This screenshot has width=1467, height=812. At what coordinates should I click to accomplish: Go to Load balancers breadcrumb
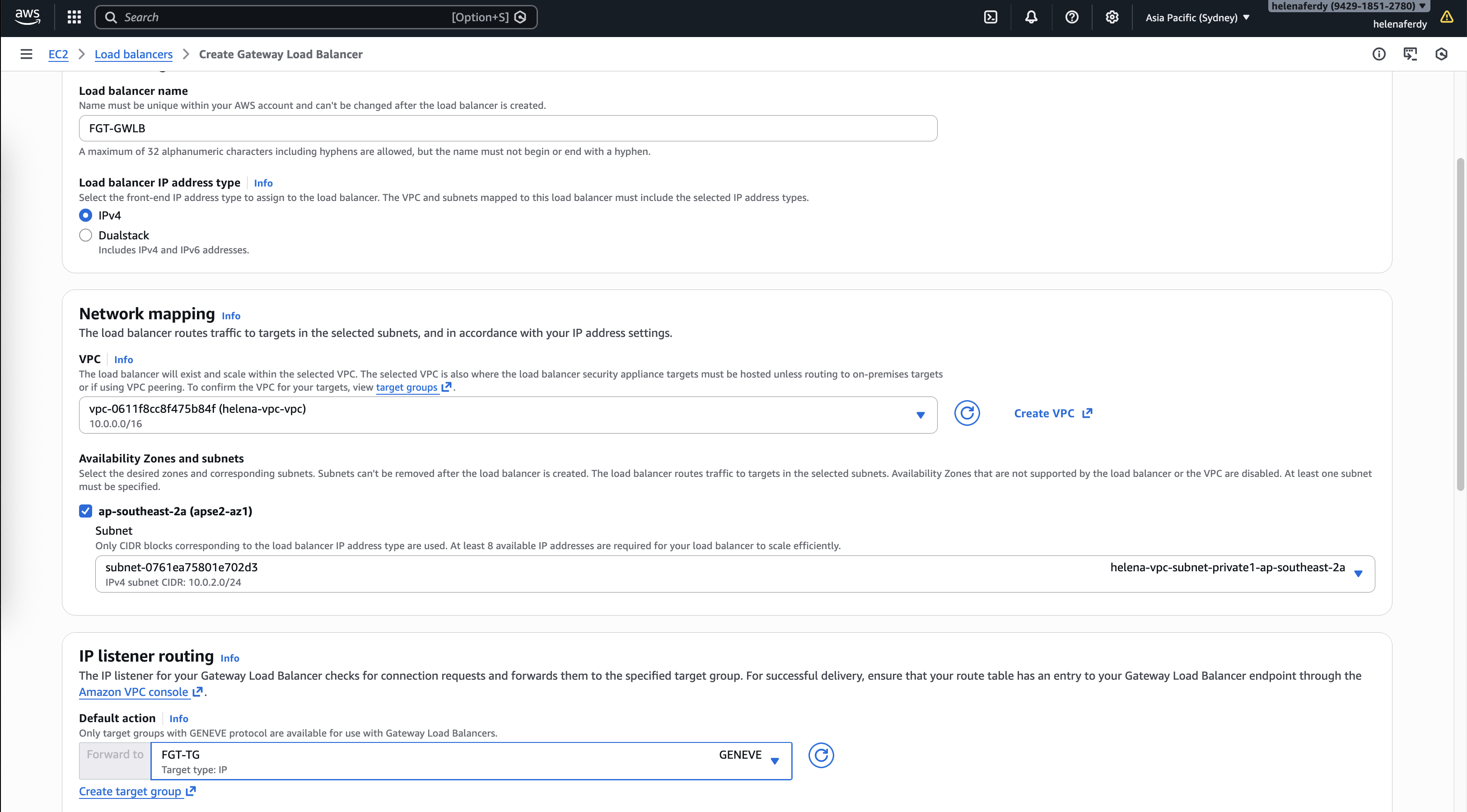133,54
